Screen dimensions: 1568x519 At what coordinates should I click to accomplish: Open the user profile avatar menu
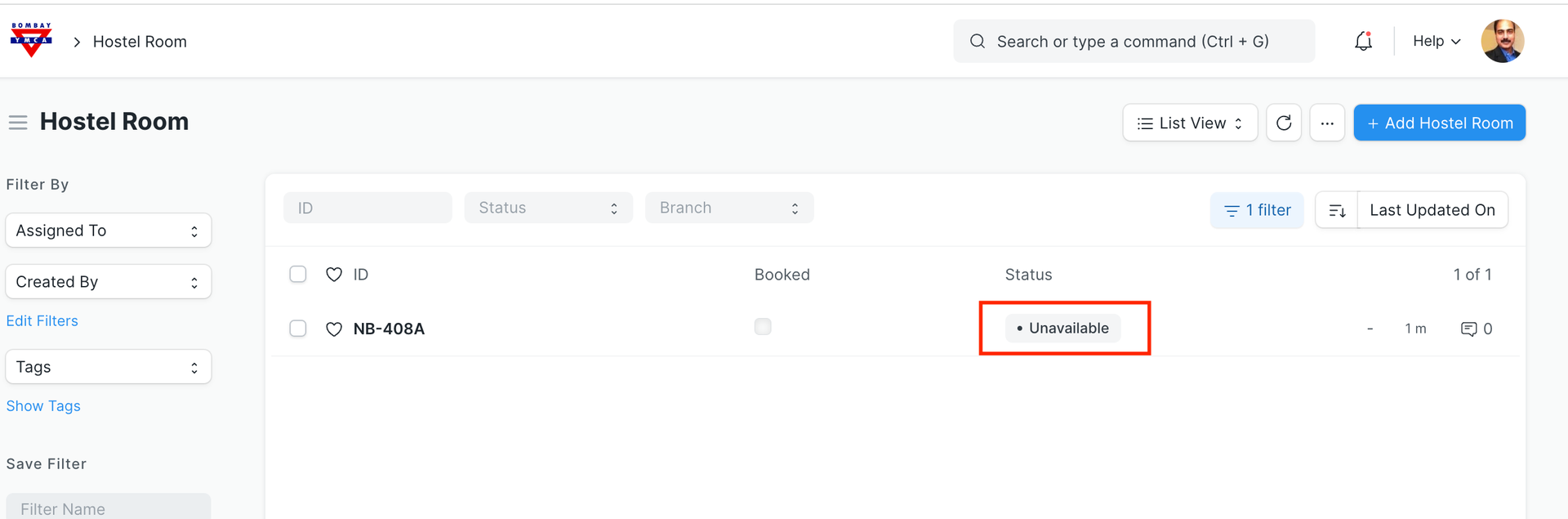(1502, 41)
